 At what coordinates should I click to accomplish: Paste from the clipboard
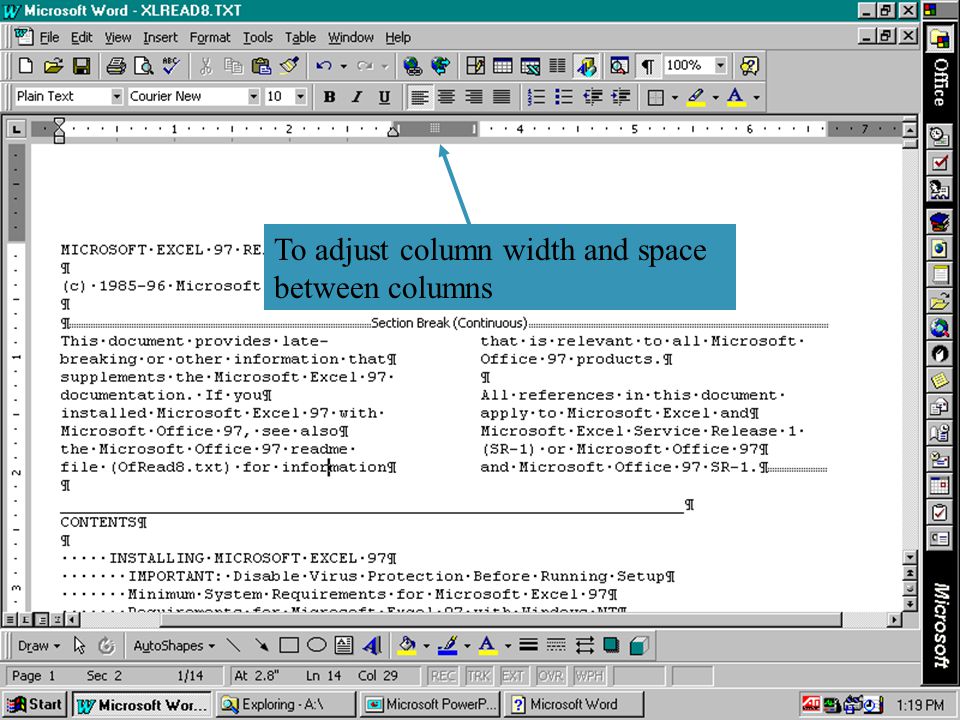(x=261, y=66)
